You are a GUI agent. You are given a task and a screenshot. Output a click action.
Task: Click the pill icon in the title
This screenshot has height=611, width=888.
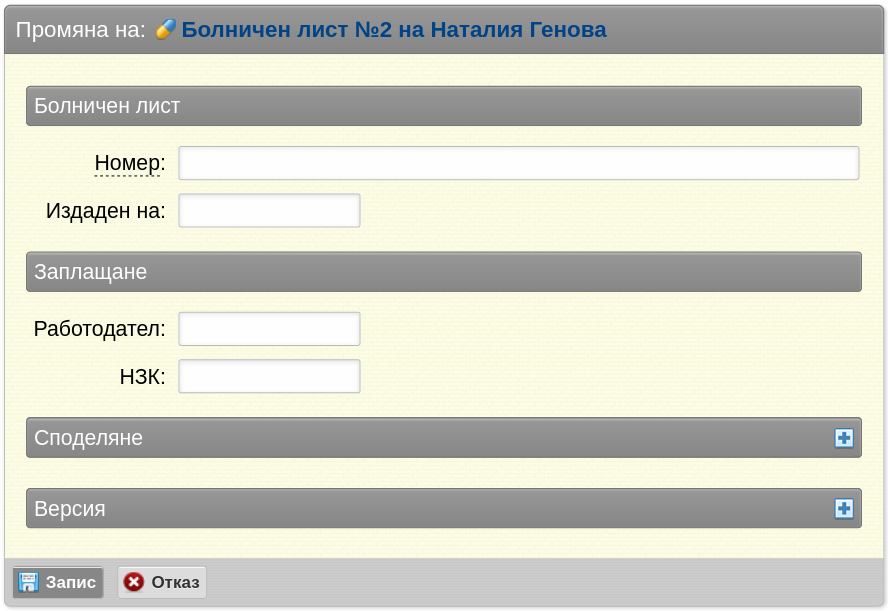[x=165, y=29]
